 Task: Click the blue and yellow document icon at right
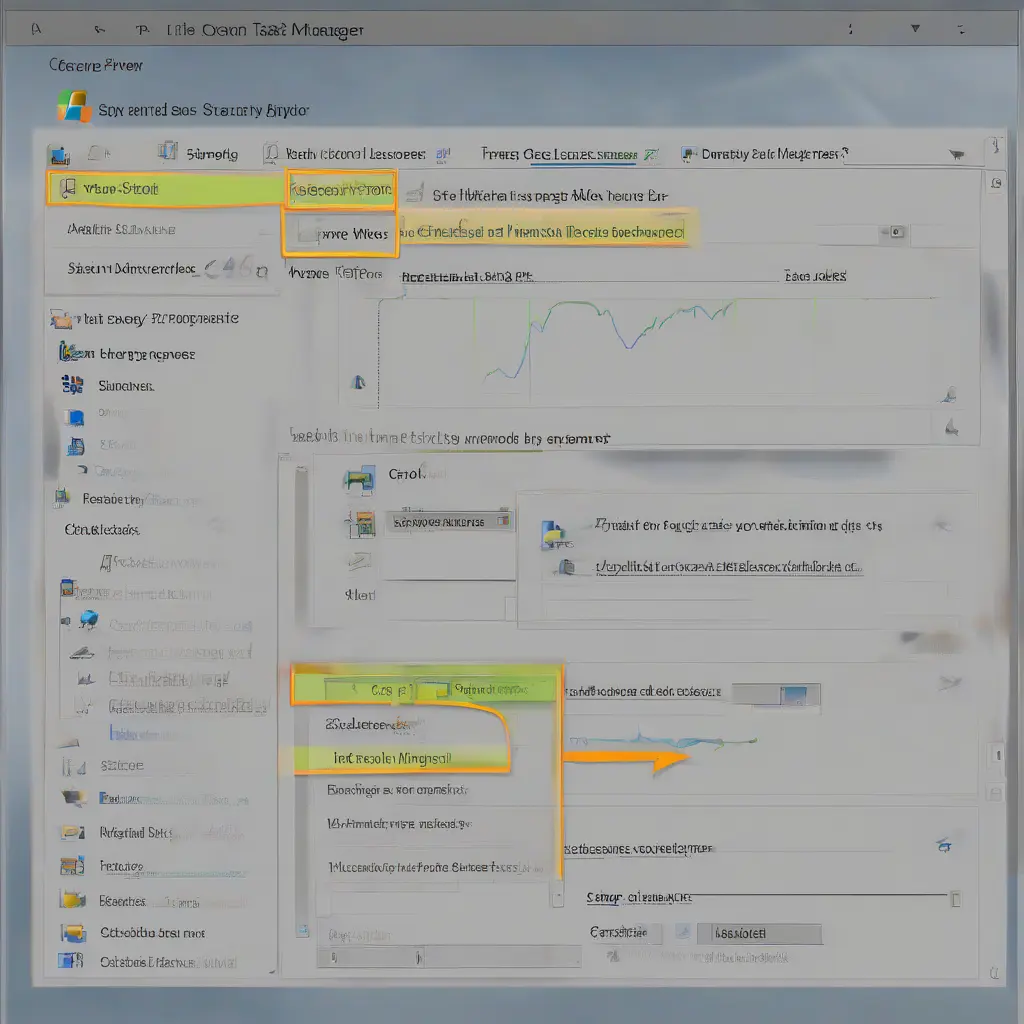(554, 534)
